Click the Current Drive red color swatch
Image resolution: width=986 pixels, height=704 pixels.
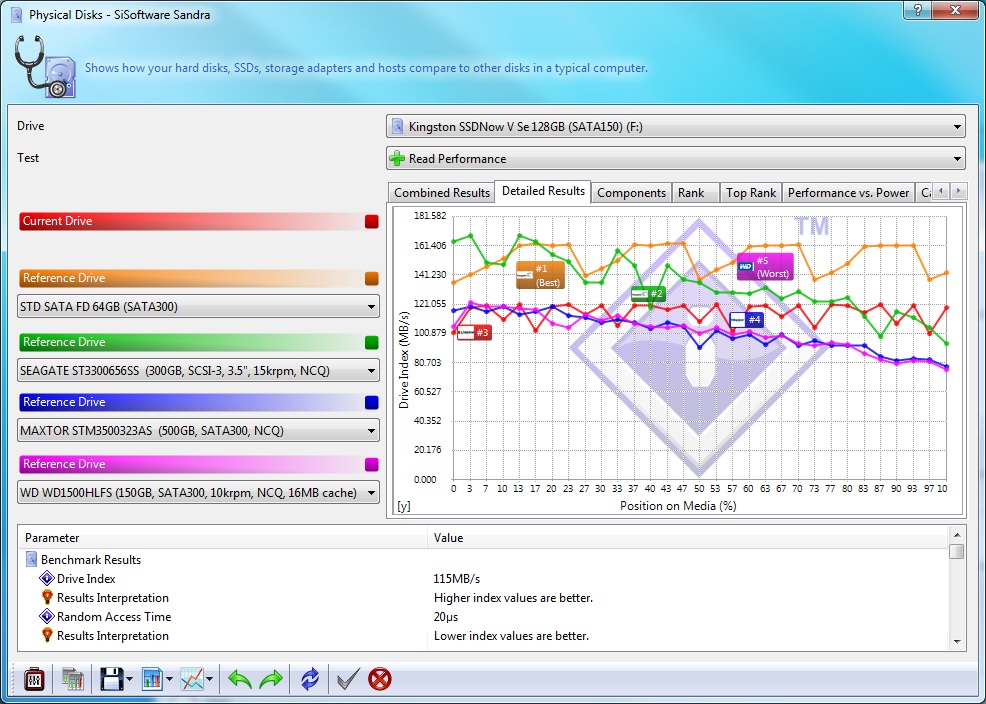[372, 221]
